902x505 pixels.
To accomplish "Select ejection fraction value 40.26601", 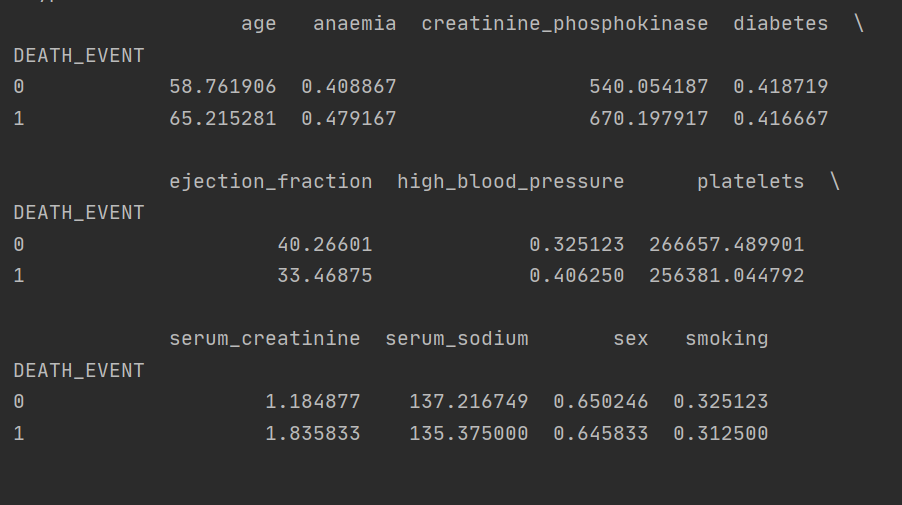I will [324, 244].
